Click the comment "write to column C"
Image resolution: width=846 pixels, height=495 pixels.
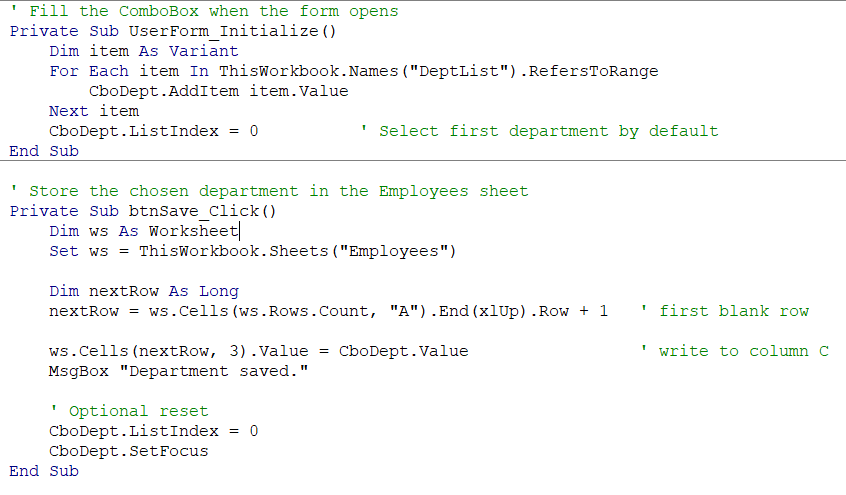(734, 351)
